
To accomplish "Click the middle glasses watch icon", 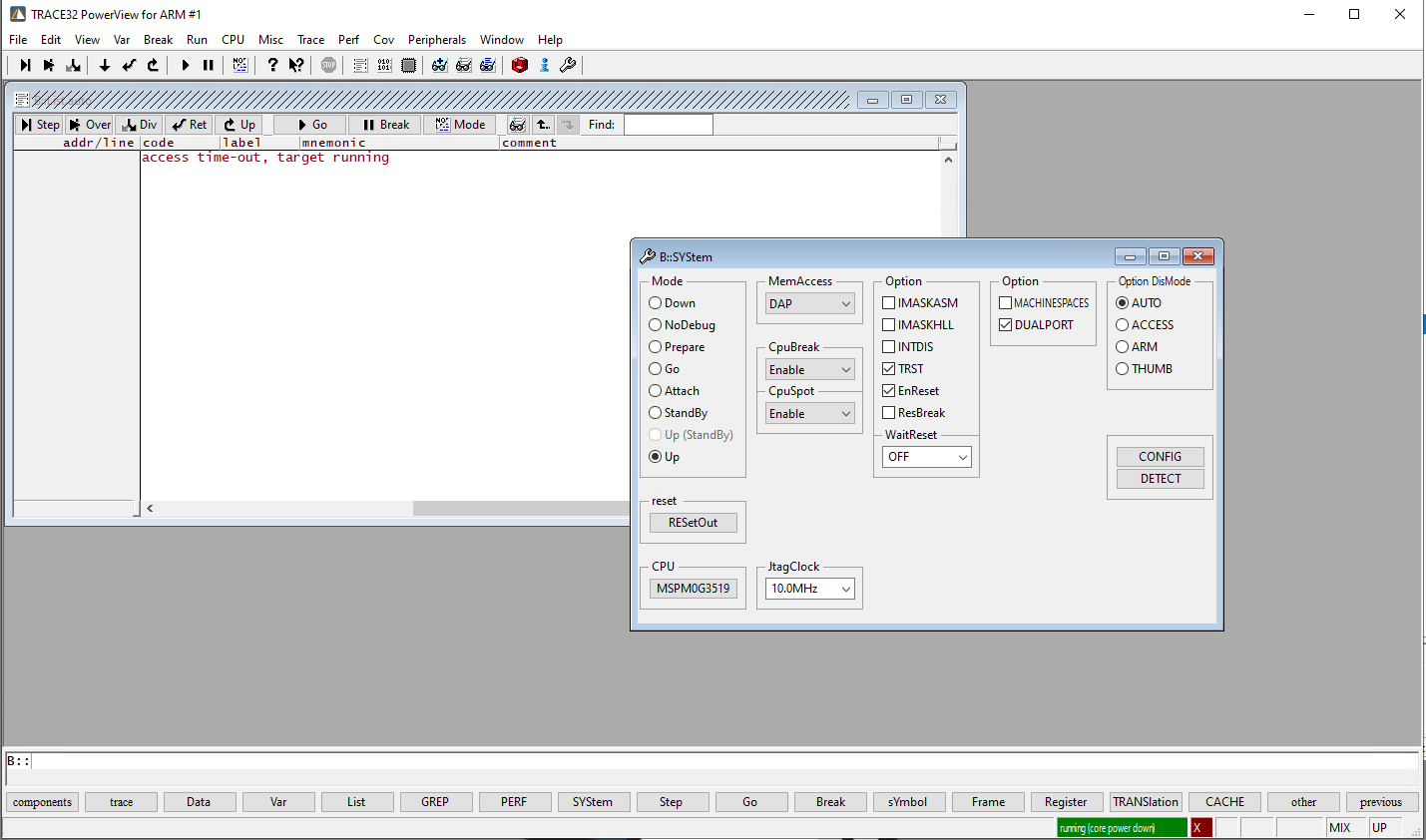I will tap(464, 65).
